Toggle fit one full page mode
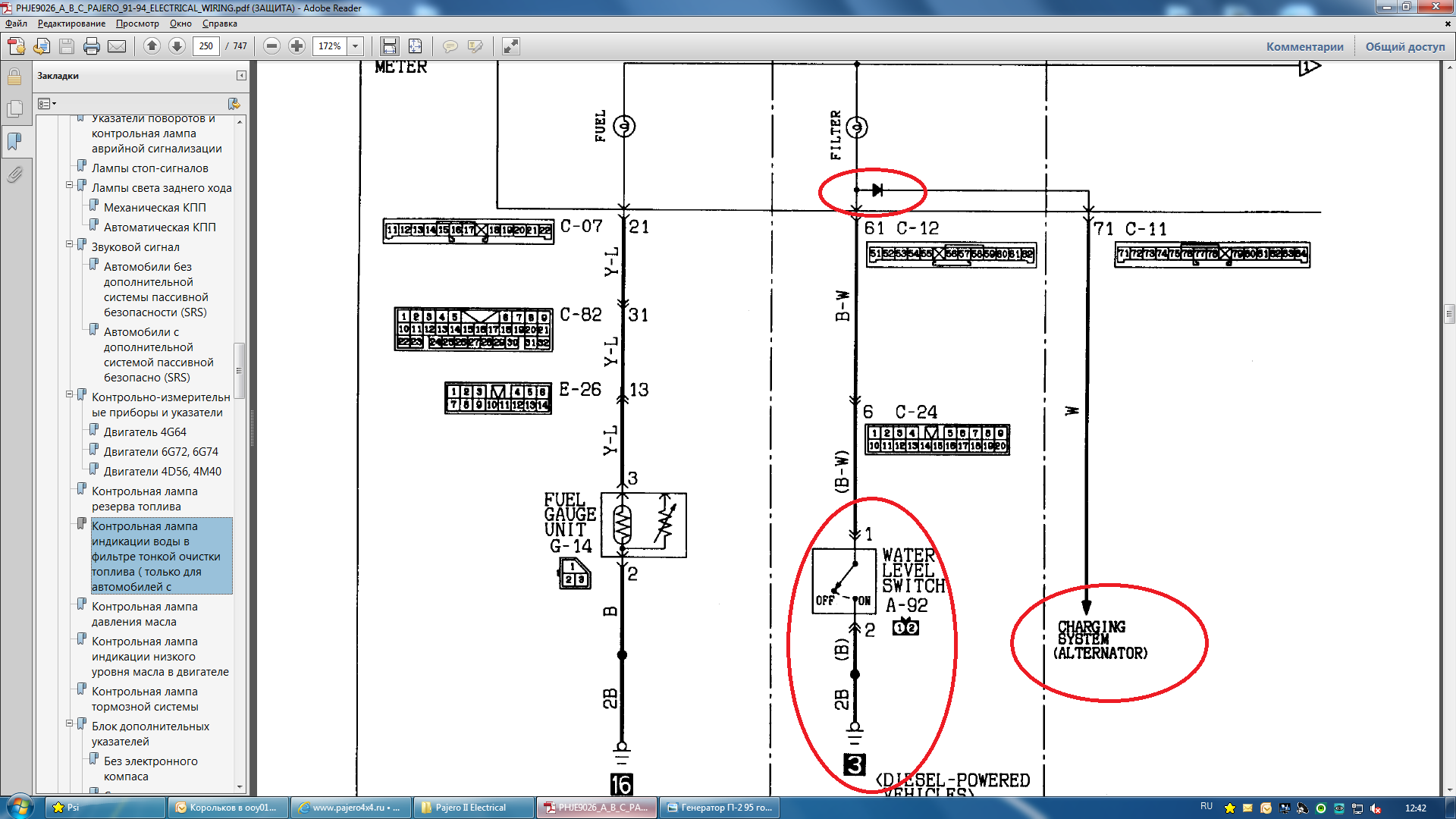 tap(415, 46)
